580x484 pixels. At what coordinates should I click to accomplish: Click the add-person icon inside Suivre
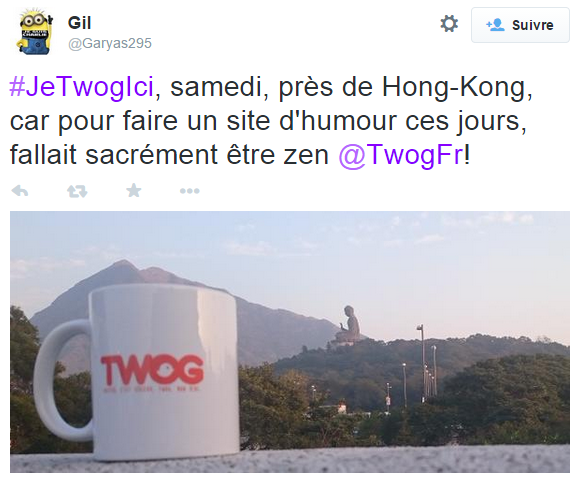click(495, 25)
